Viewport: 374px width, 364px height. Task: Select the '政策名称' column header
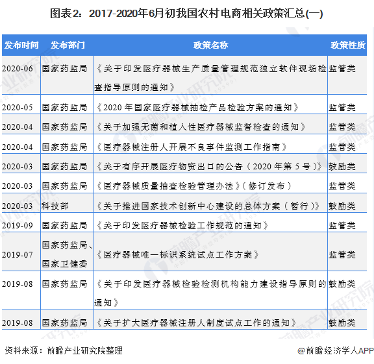coord(211,45)
